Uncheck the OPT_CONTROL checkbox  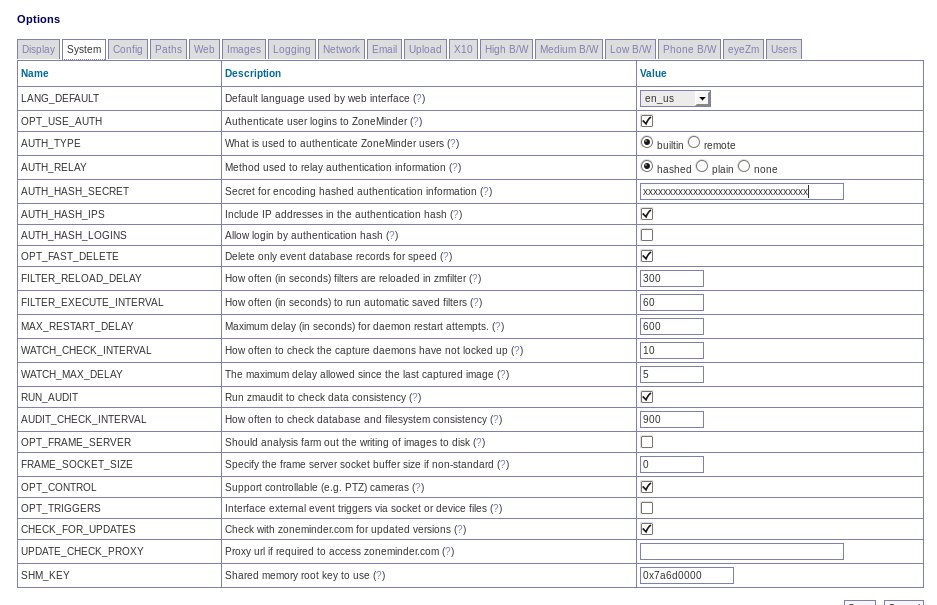[x=647, y=487]
